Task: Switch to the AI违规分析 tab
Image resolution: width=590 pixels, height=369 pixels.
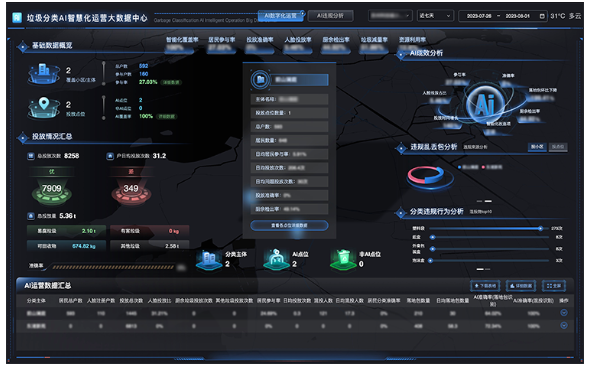Action: coord(330,16)
